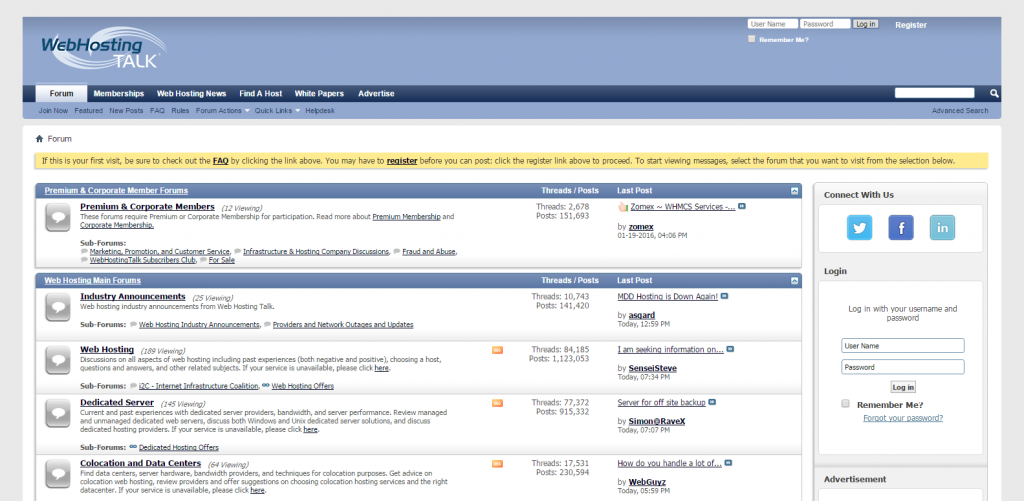Go to last post icon beside Zomex thread

742,206
